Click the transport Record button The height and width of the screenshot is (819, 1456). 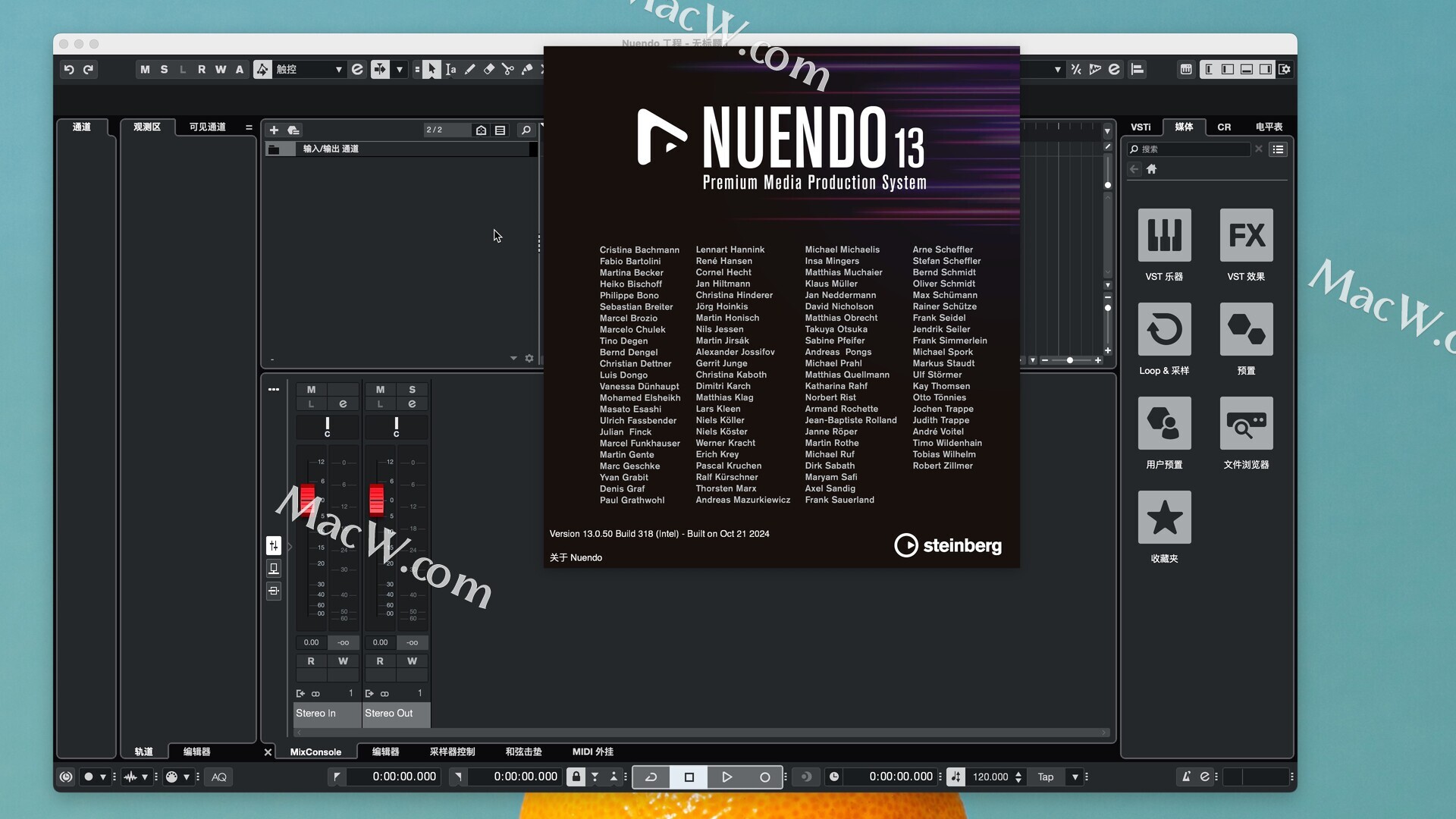point(764,777)
